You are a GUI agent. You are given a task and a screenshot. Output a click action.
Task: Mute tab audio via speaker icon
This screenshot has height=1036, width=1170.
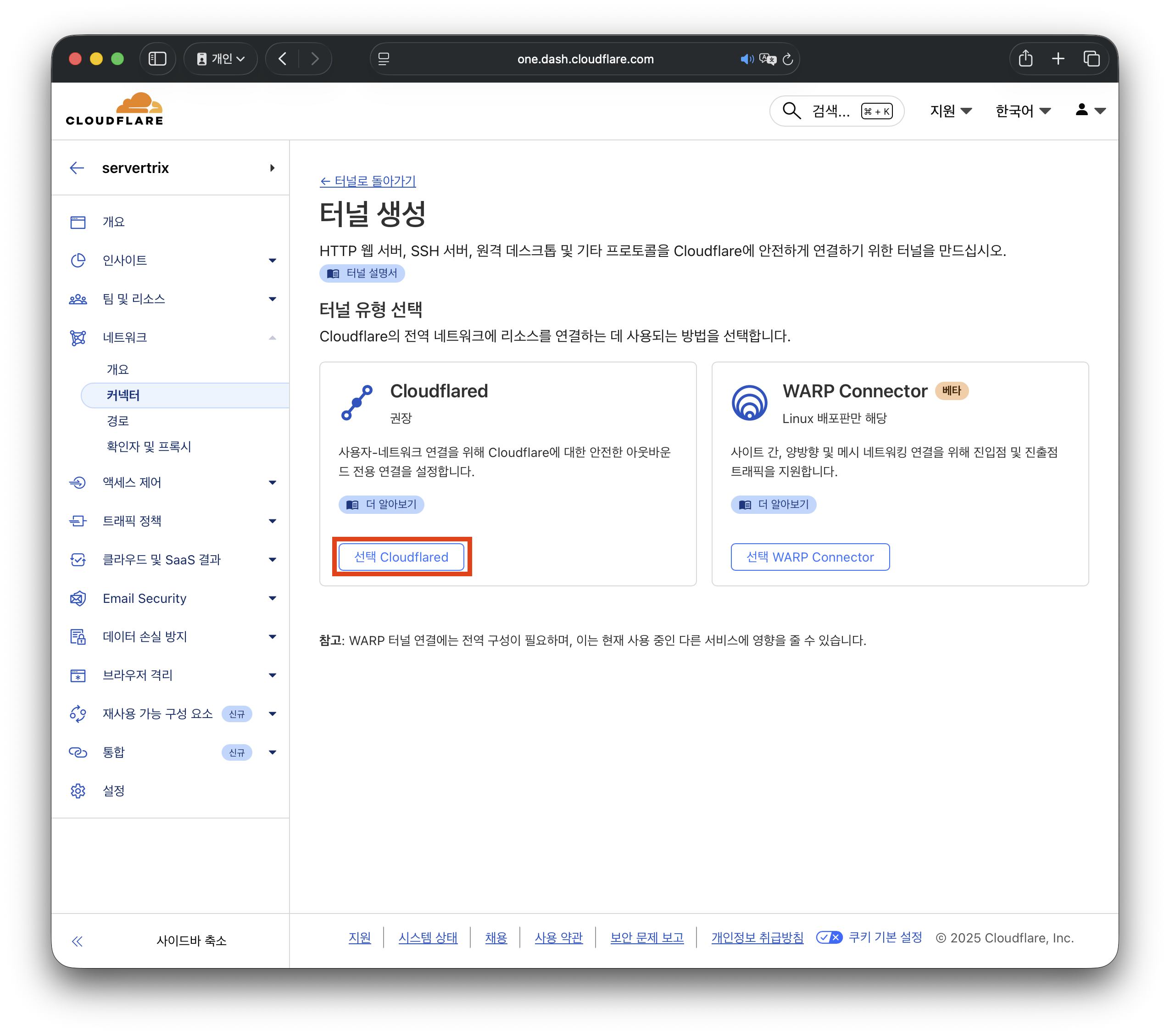point(746,60)
